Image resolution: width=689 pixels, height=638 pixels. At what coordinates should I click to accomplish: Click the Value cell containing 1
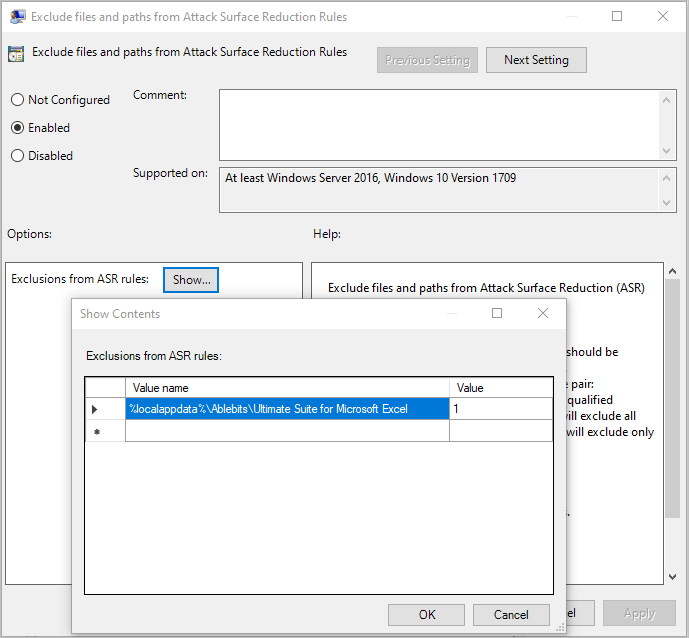[501, 409]
